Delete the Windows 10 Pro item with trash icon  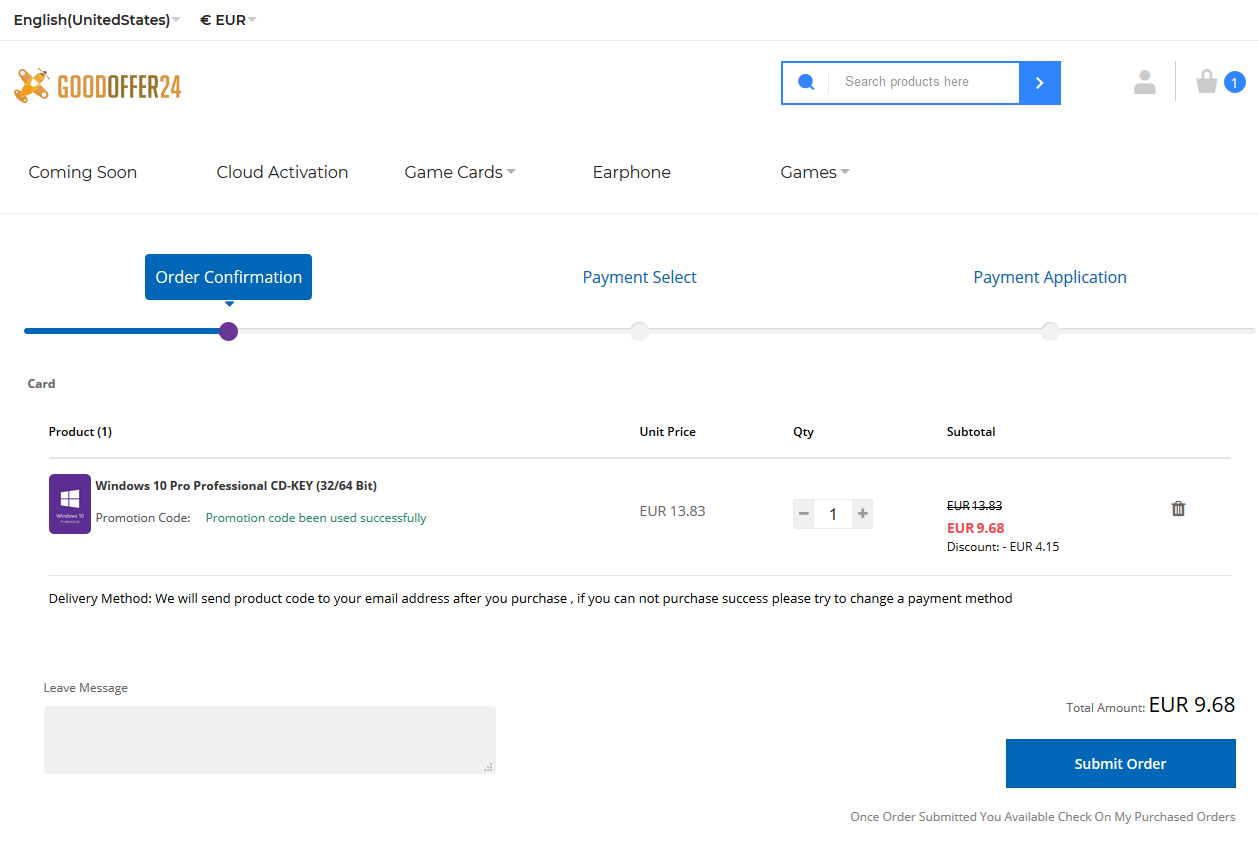point(1178,508)
